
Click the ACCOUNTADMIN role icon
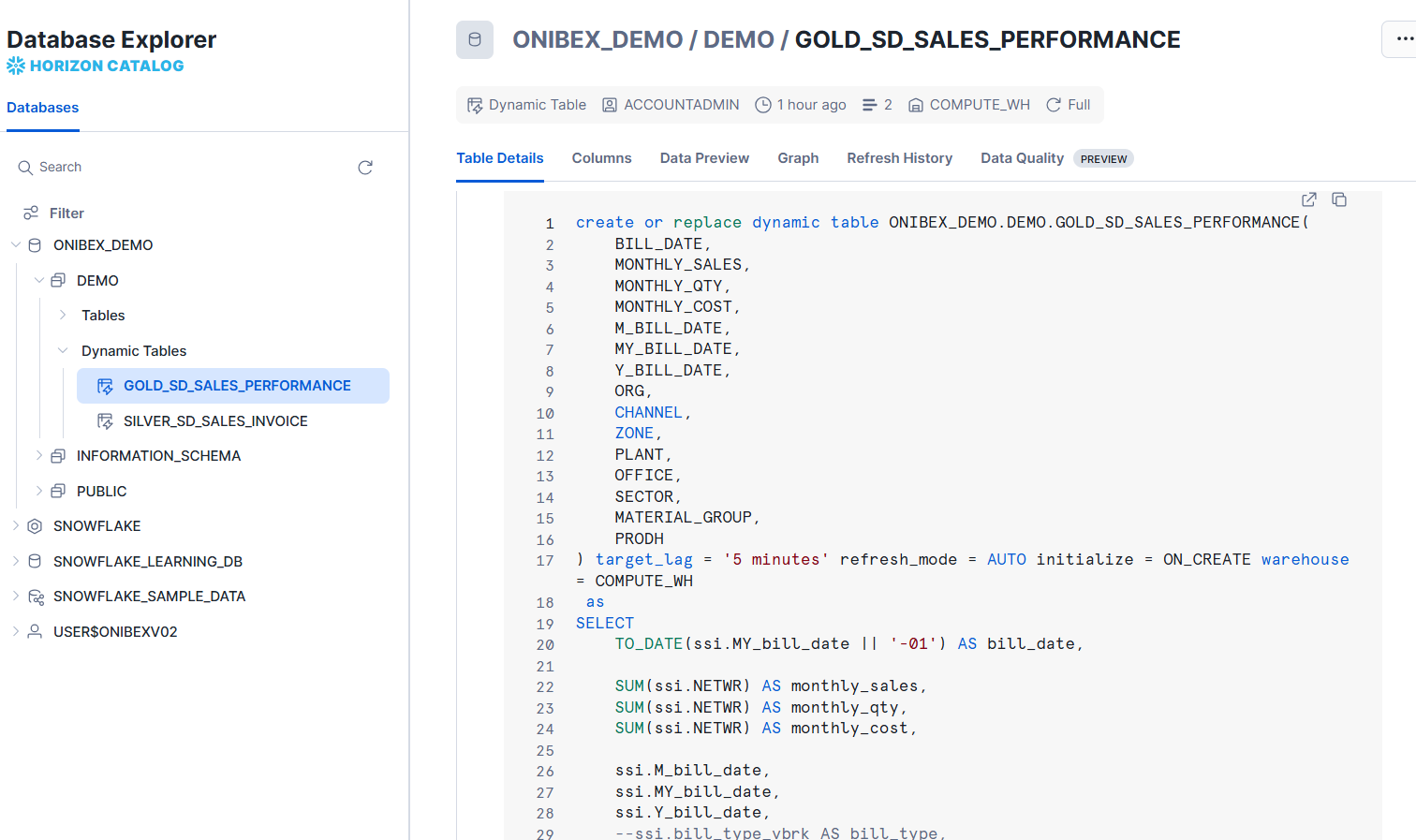[610, 105]
